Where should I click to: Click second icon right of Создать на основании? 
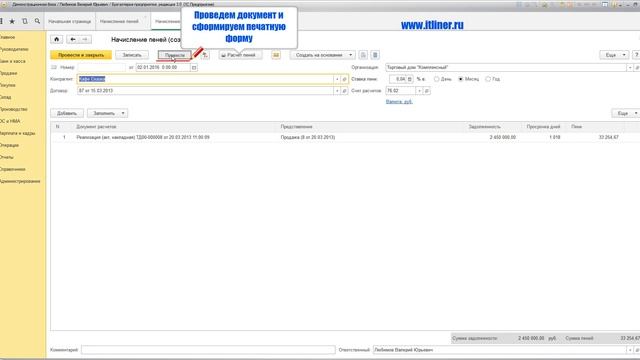coord(375,55)
